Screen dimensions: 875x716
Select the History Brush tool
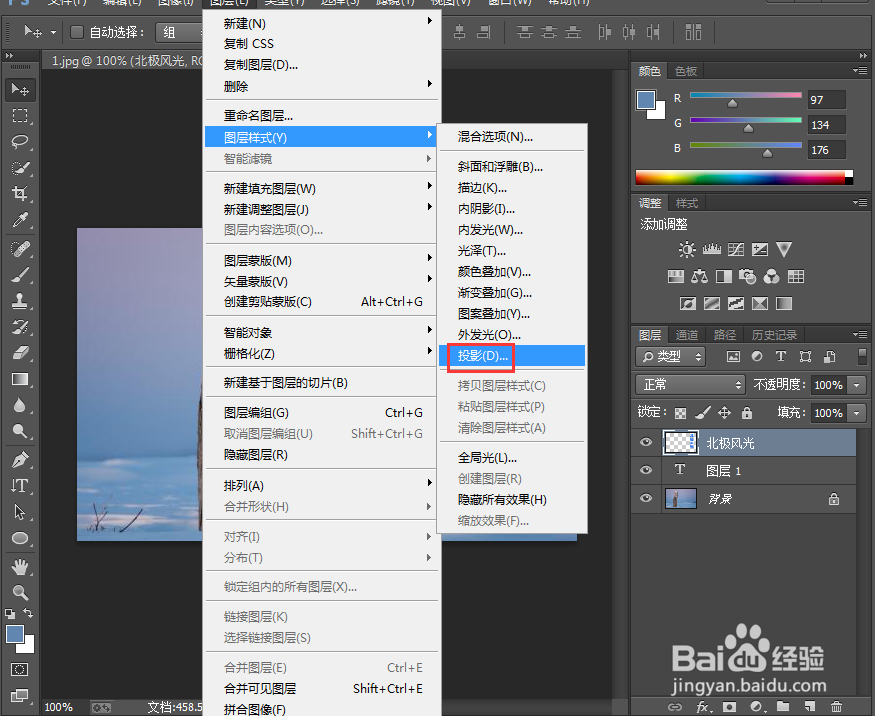pos(20,326)
